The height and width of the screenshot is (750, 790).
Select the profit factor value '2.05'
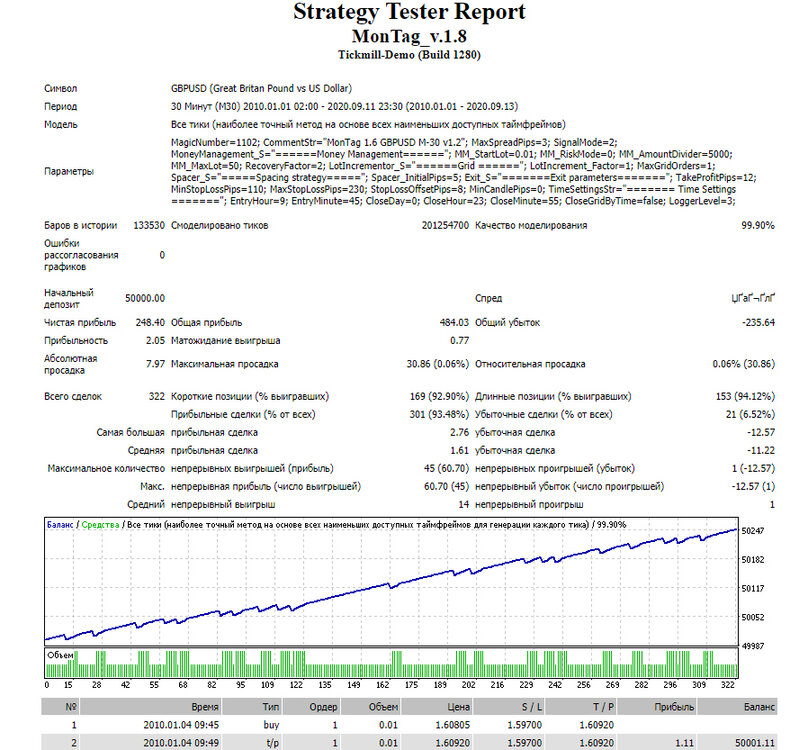[x=155, y=341]
